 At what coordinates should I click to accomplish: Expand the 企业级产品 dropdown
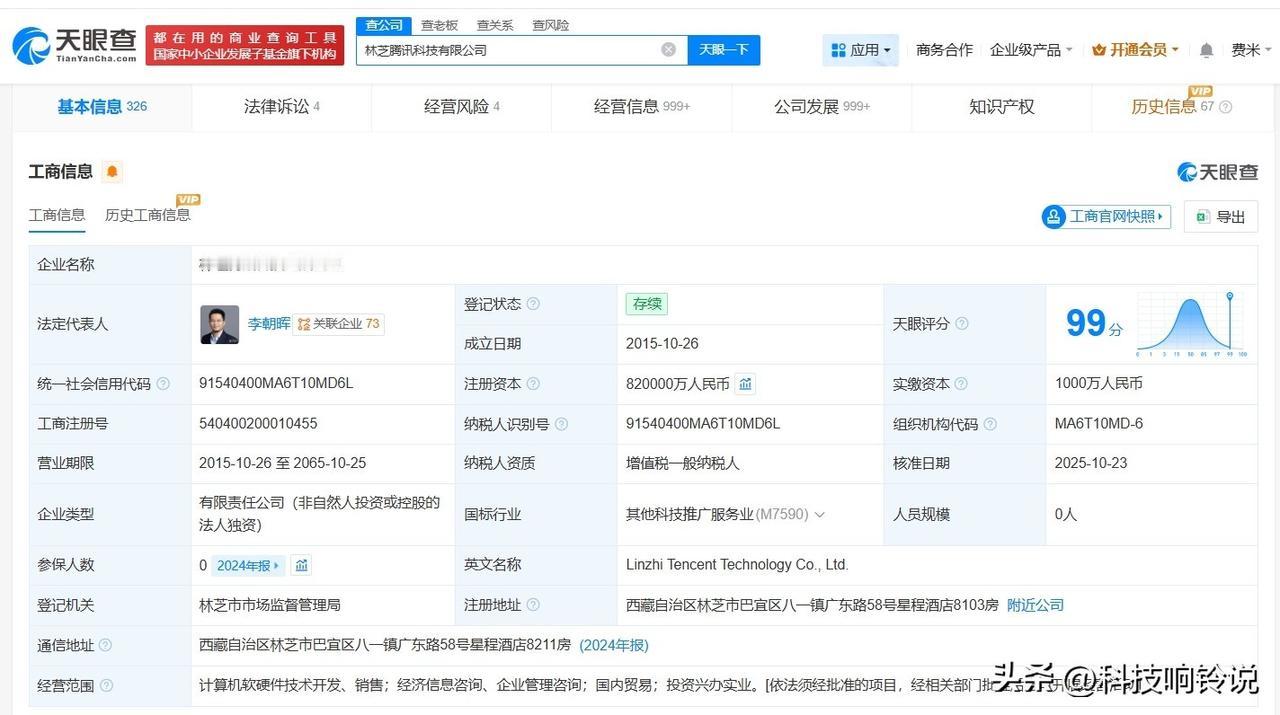[1030, 50]
